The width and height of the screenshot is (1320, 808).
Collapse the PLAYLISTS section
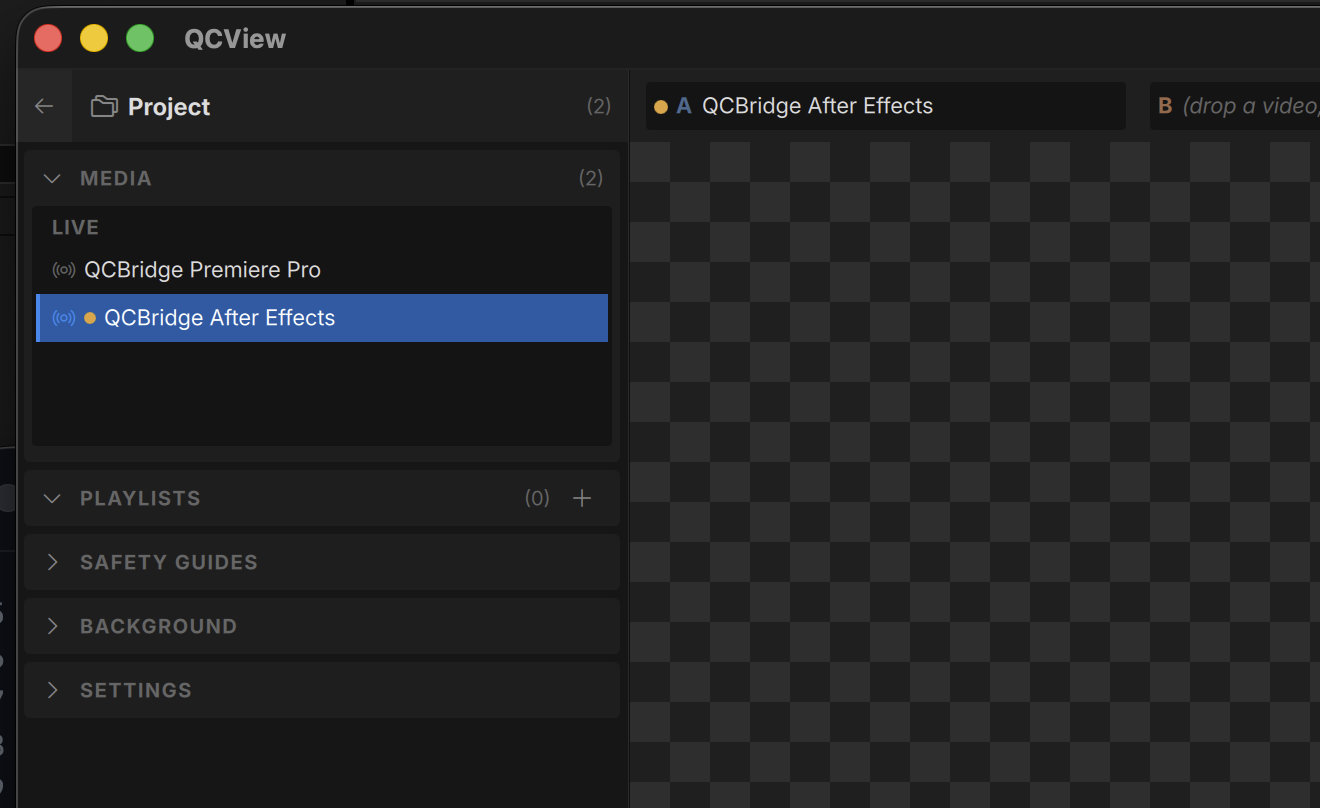(x=53, y=498)
